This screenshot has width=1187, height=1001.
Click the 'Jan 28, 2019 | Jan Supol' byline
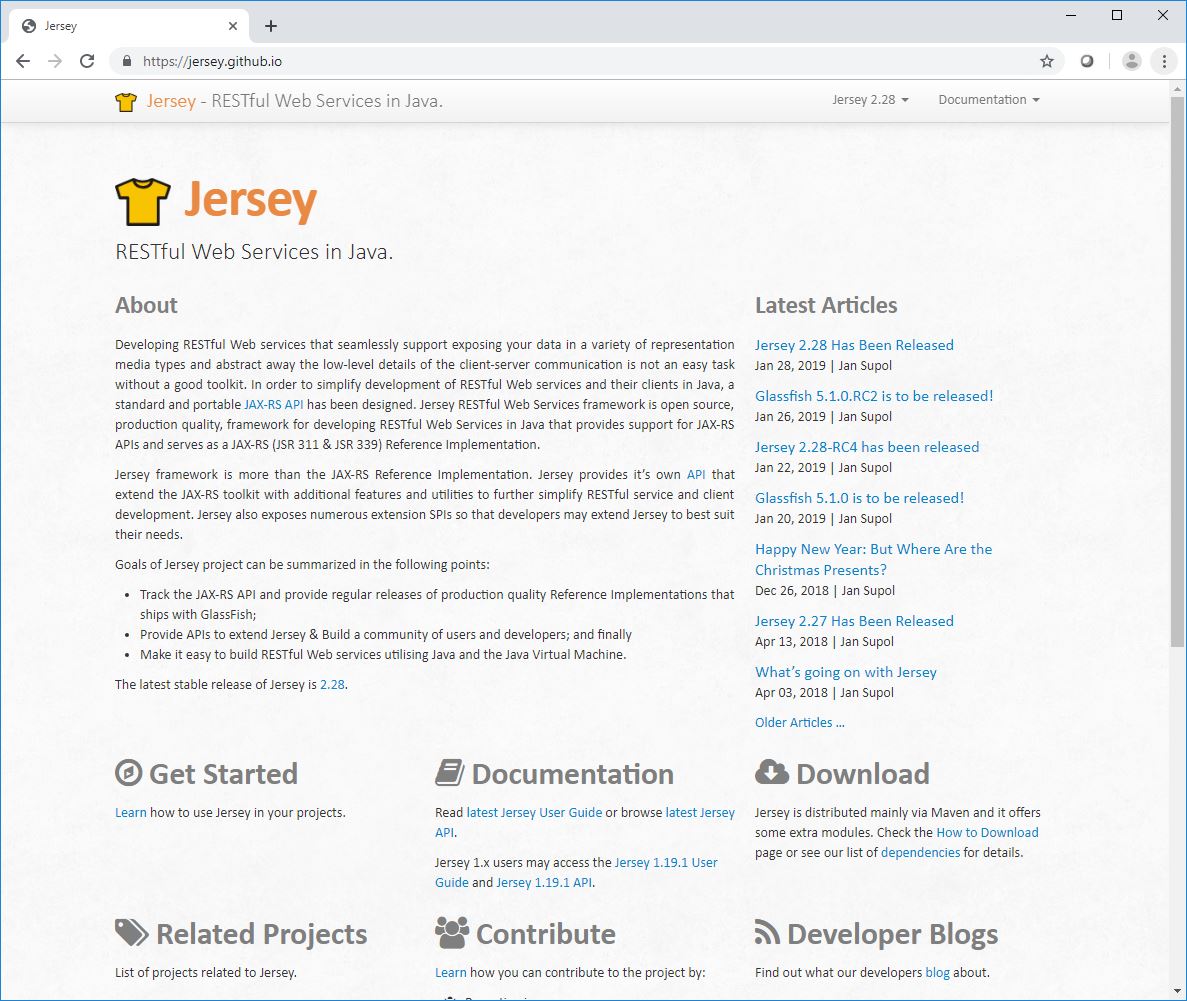[823, 366]
